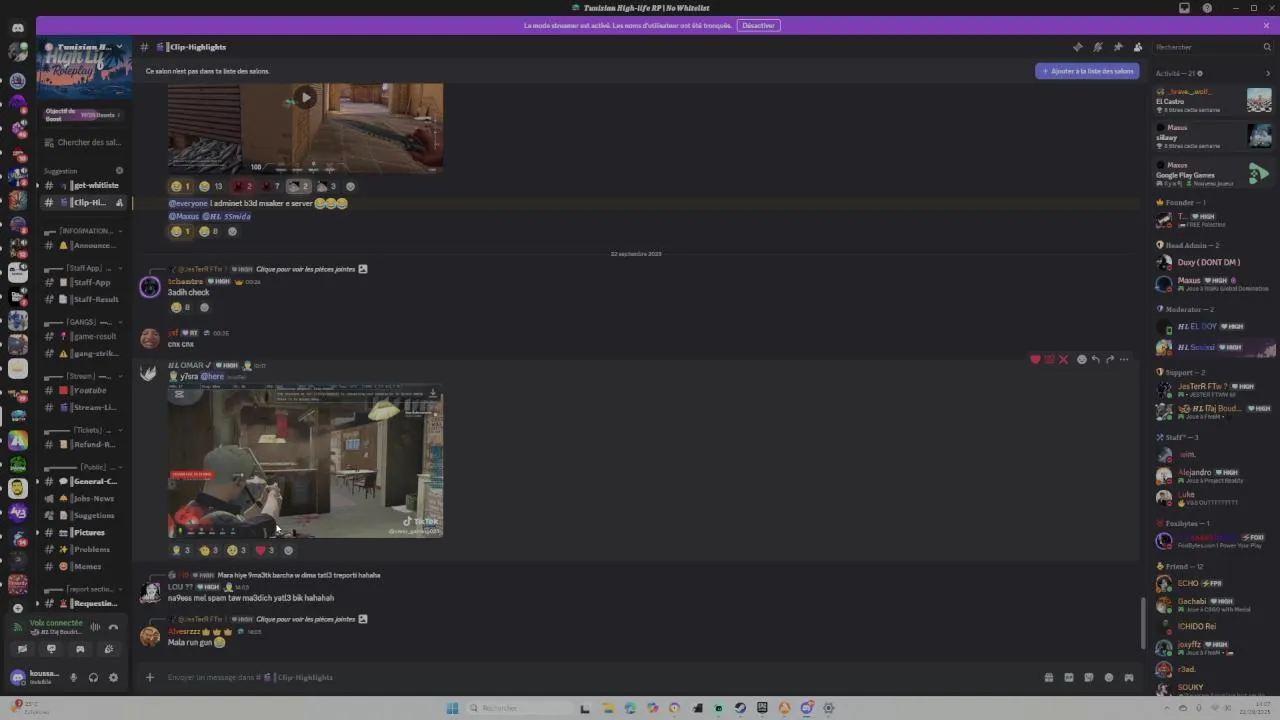This screenshot has height=720, width=1280.
Task: Toggle microphone mute in user panel
Action: [73, 677]
